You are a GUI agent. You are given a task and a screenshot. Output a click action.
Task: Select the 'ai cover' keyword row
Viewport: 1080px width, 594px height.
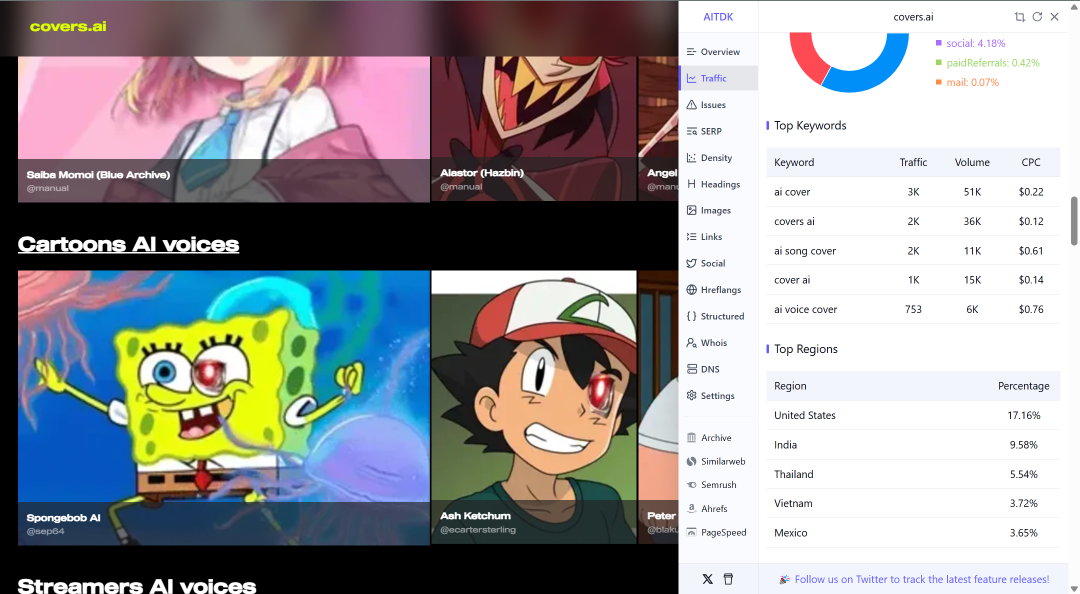pyautogui.click(x=913, y=192)
